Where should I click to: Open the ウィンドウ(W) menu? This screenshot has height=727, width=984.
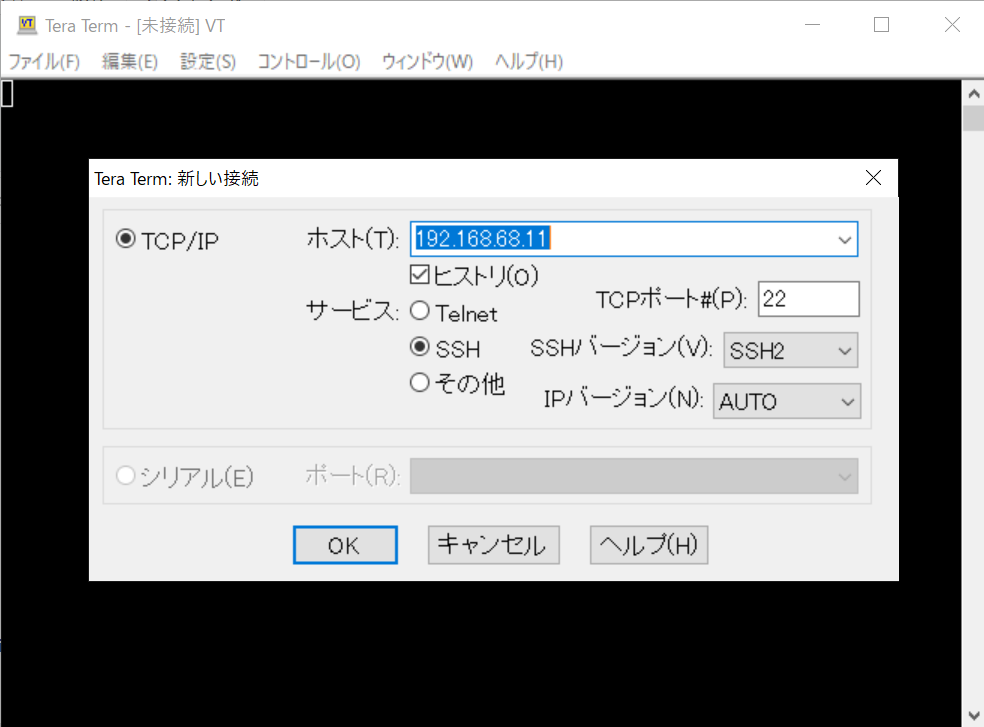coord(427,61)
